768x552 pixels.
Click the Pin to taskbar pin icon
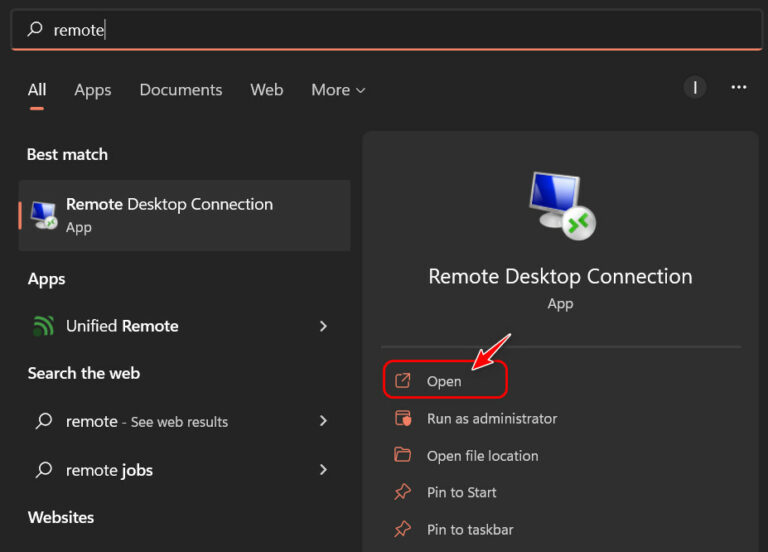[403, 529]
